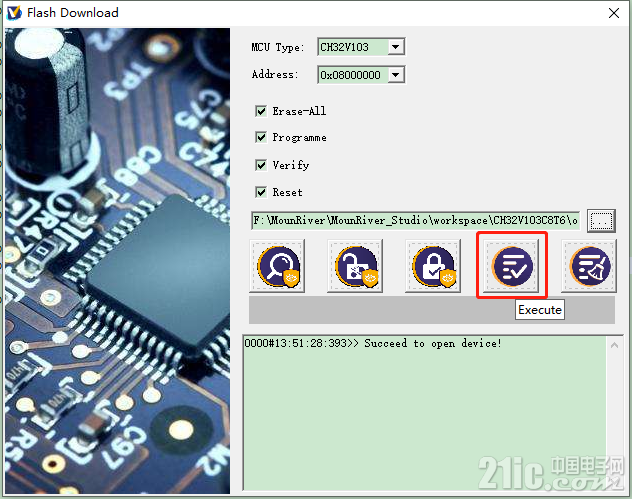Toggle the Programme checkbox
This screenshot has height=499, width=632.
tap(261, 137)
